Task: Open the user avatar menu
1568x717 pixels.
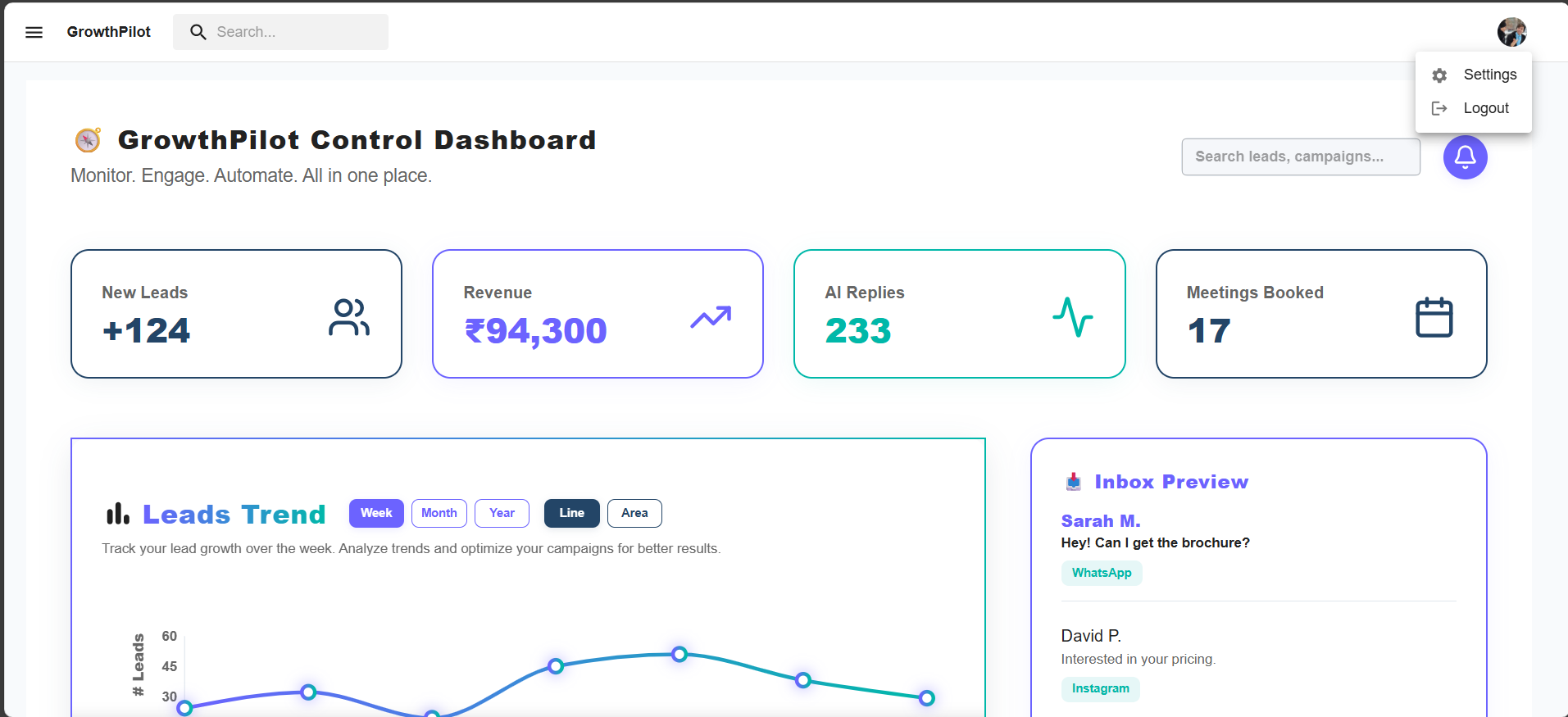Action: click(x=1511, y=32)
